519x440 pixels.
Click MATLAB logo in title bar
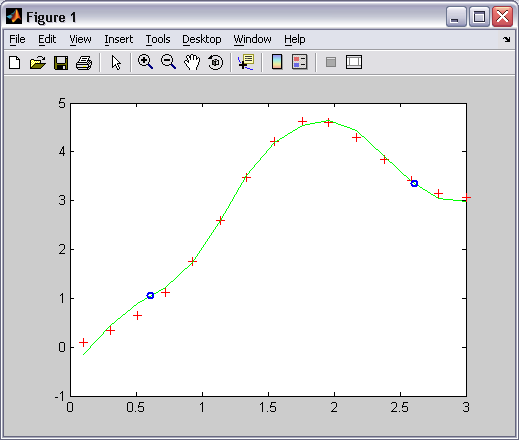(14, 17)
